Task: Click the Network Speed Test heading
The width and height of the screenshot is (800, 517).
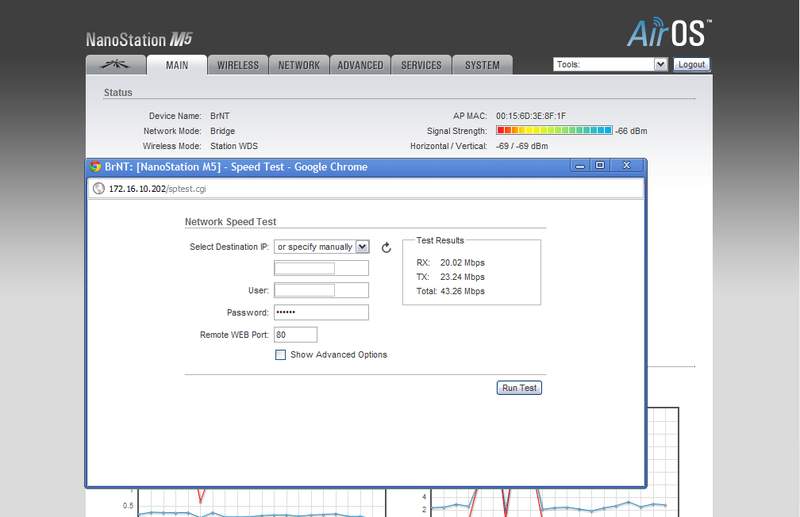Action: (x=230, y=222)
